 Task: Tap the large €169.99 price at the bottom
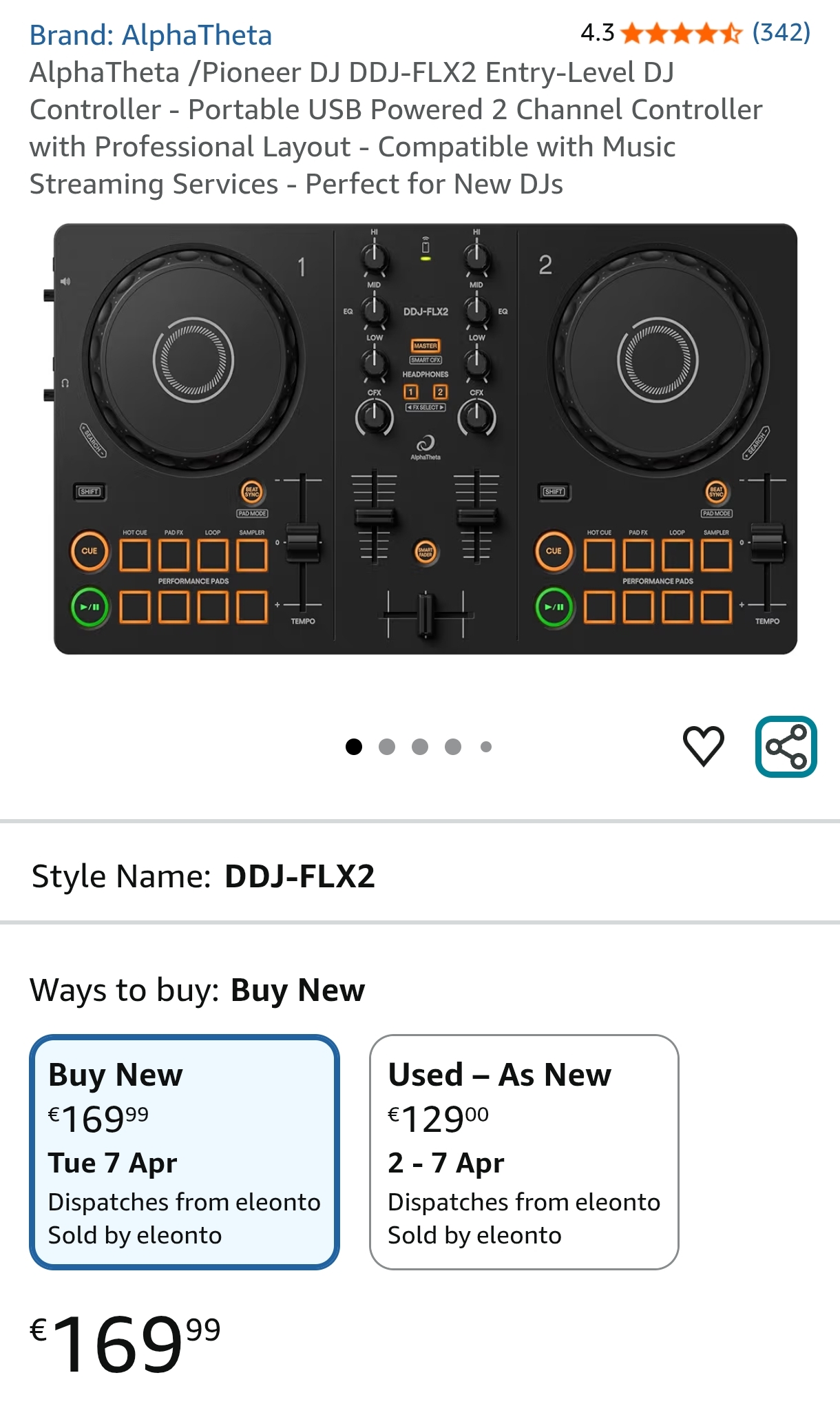[x=125, y=1342]
